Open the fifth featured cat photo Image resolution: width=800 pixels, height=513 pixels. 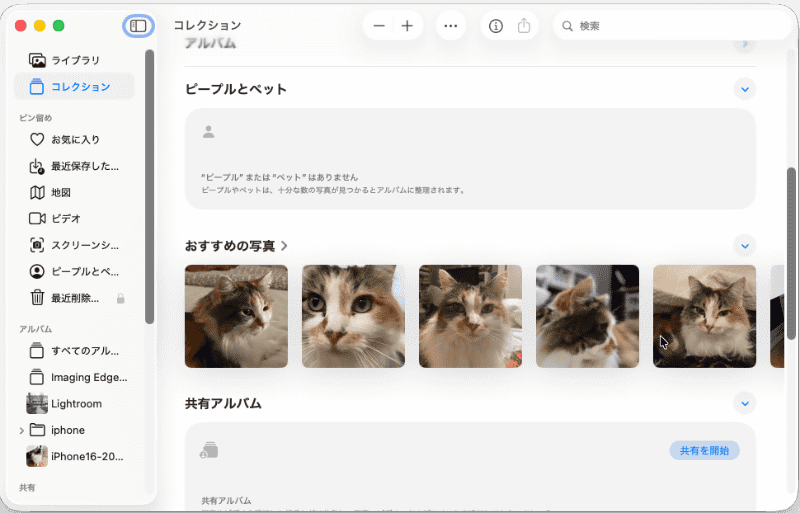[x=704, y=316]
